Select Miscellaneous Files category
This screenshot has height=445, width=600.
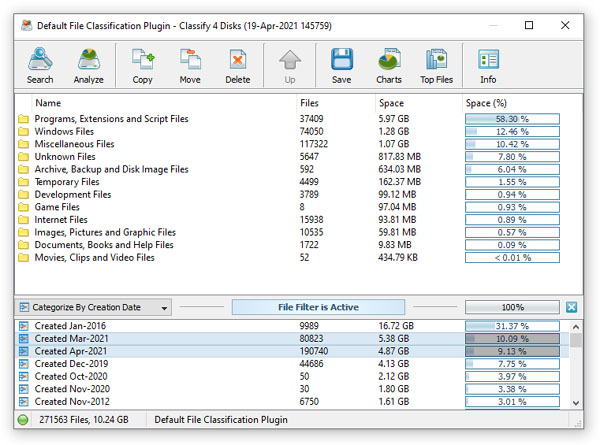coord(74,144)
